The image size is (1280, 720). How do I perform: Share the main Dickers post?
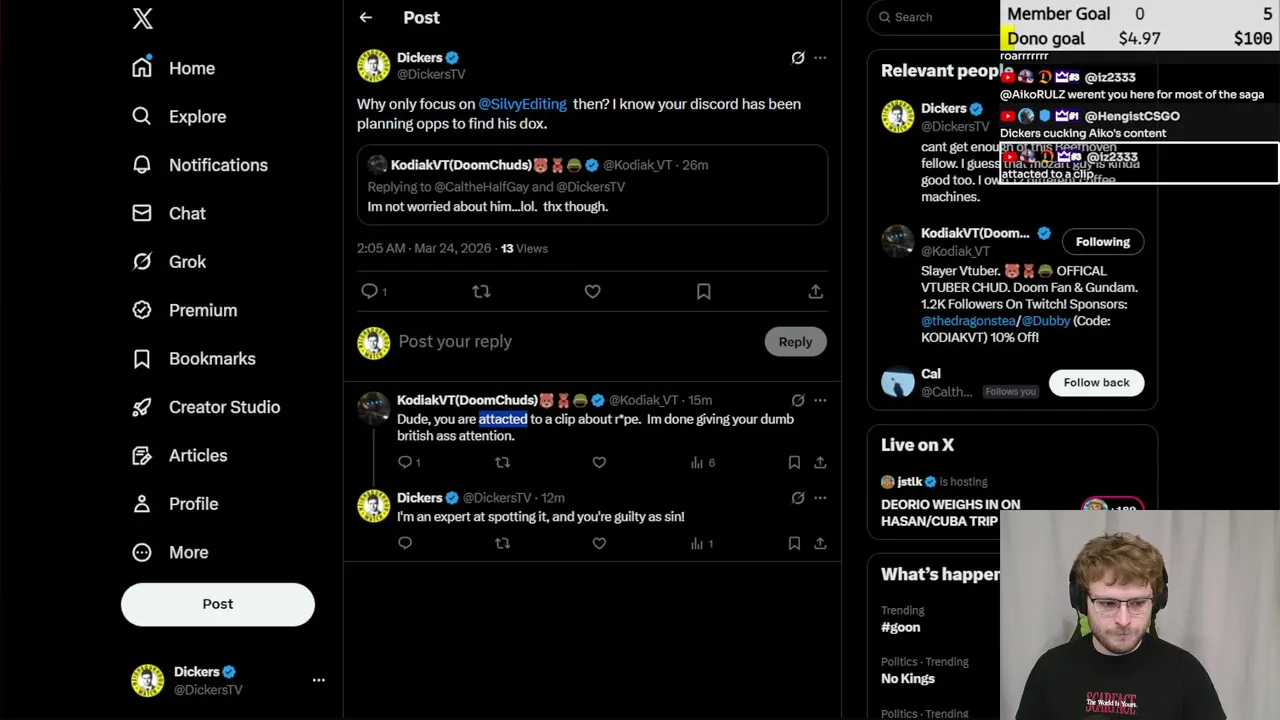click(x=816, y=291)
